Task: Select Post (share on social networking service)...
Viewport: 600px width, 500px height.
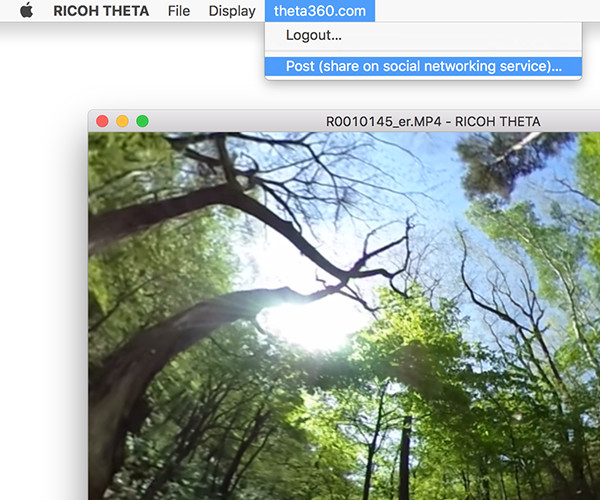Action: click(x=423, y=66)
